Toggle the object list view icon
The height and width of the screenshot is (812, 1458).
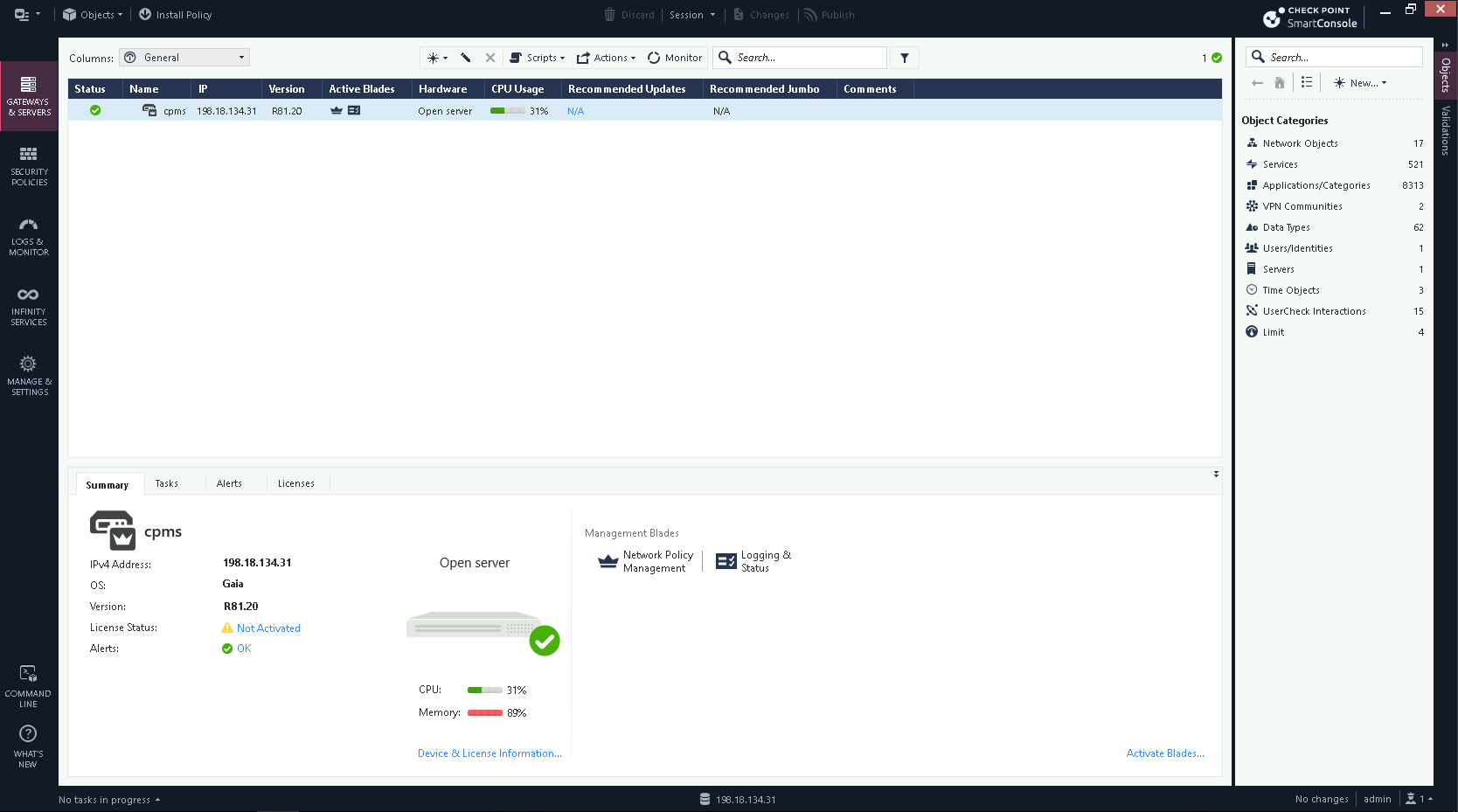(1307, 82)
